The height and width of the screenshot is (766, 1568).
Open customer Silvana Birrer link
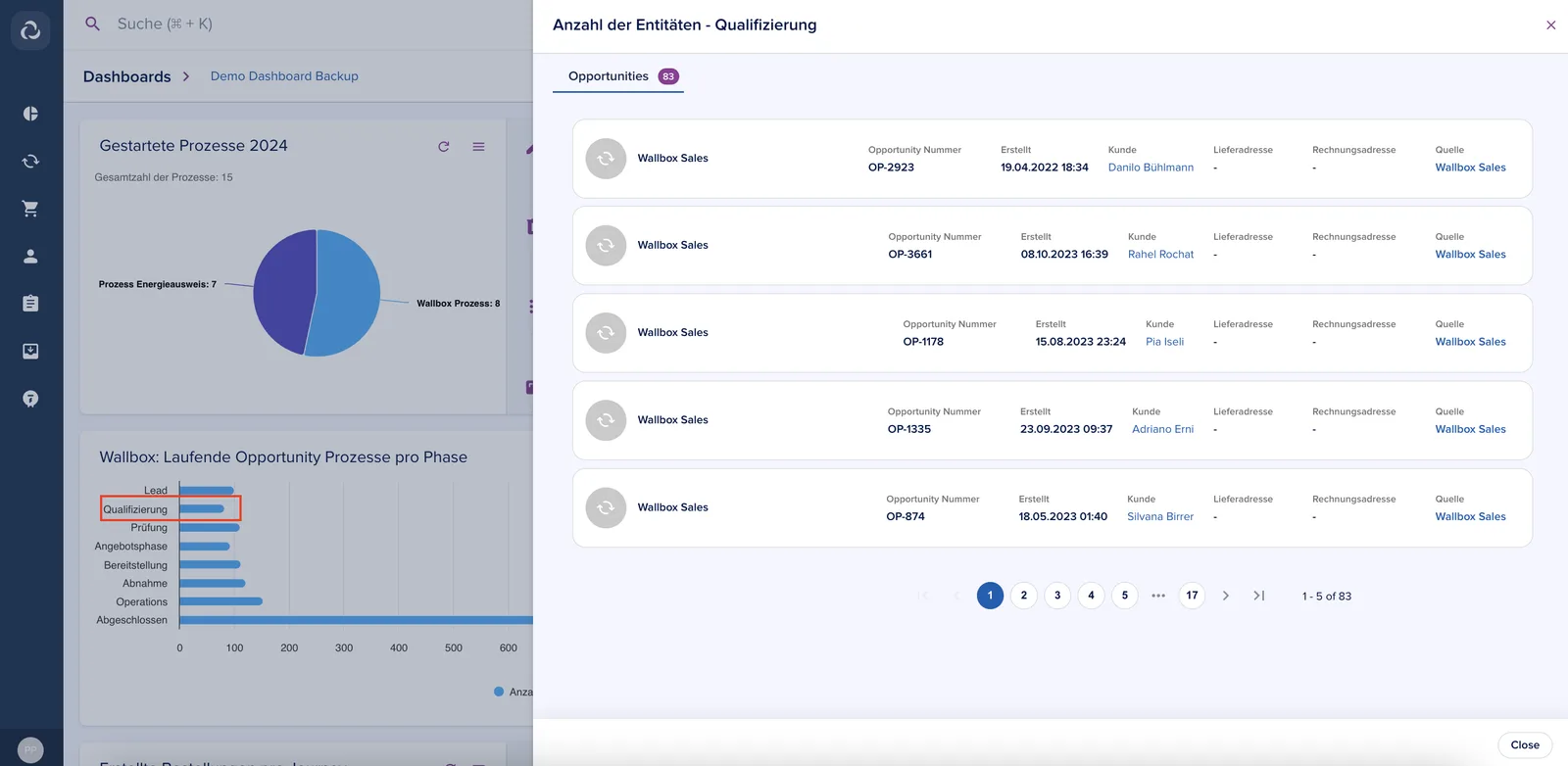(x=1160, y=516)
